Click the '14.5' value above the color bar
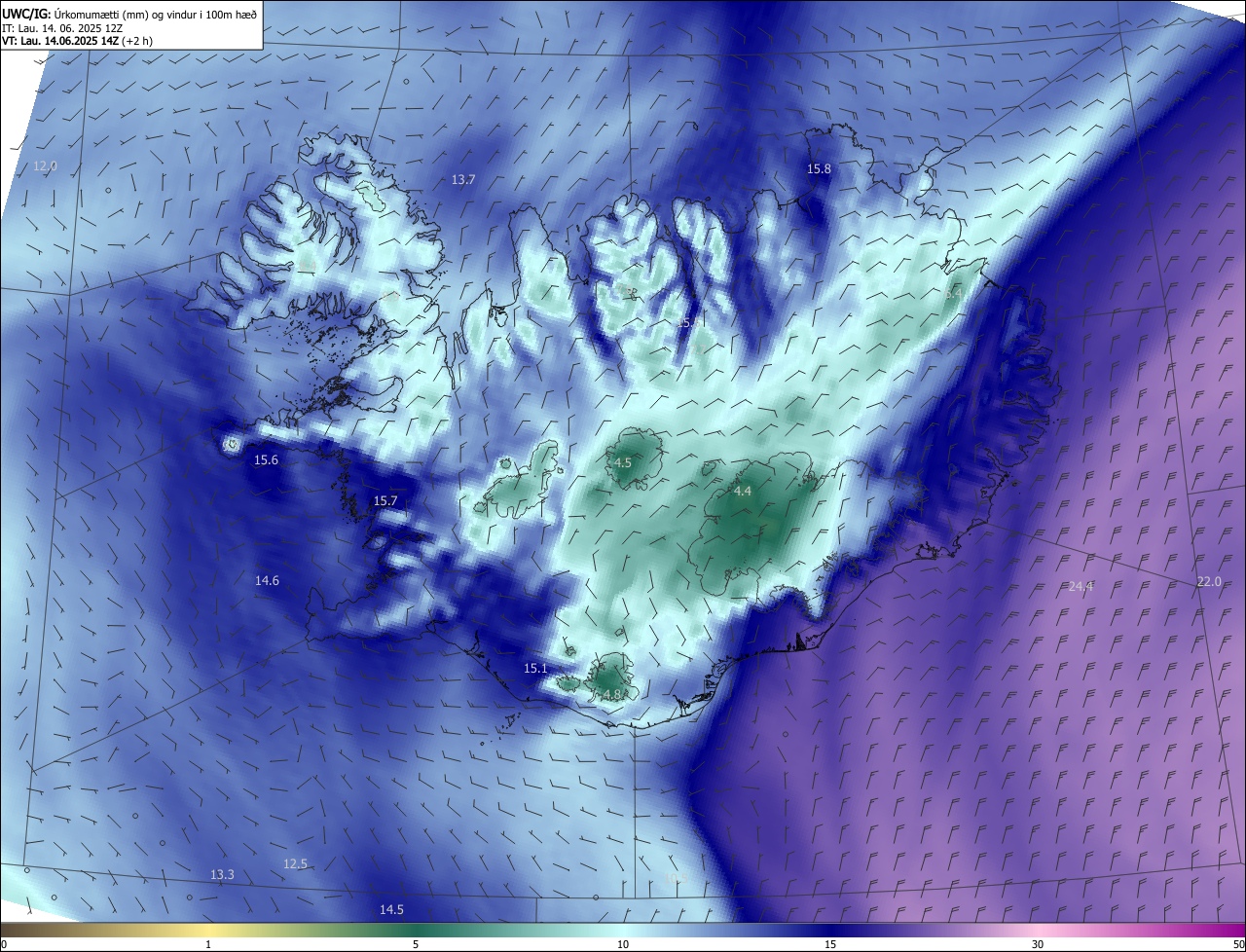This screenshot has width=1246, height=952. point(391,910)
